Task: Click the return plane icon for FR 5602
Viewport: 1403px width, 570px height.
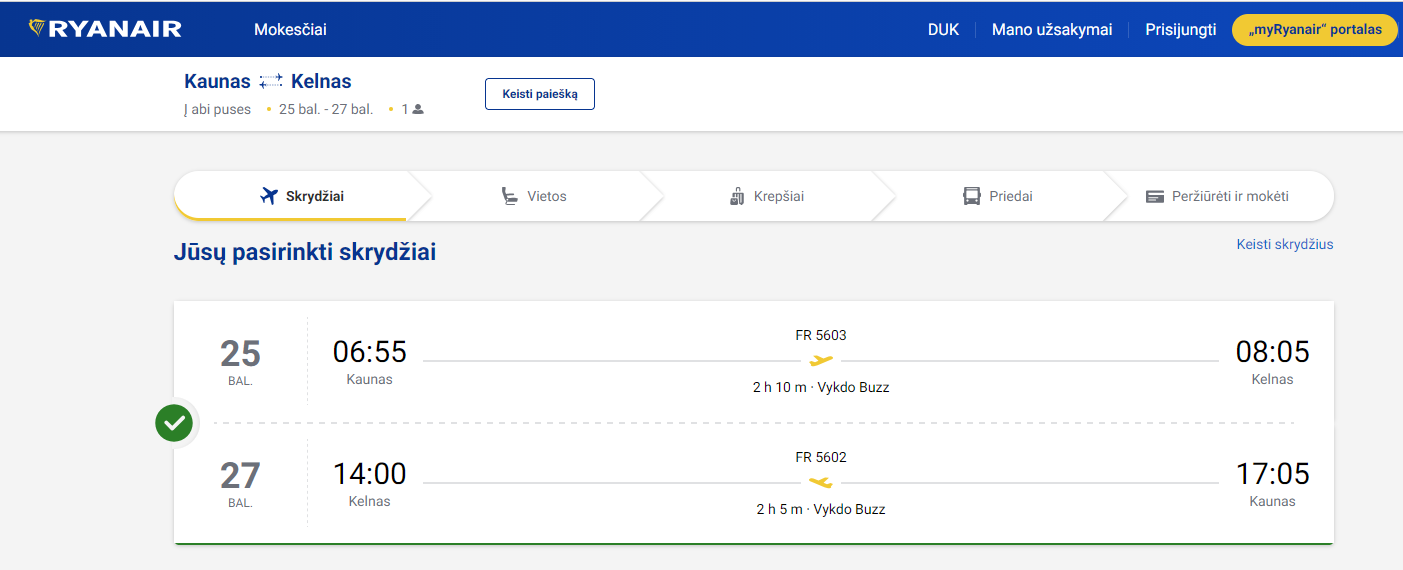Action: tap(821, 482)
